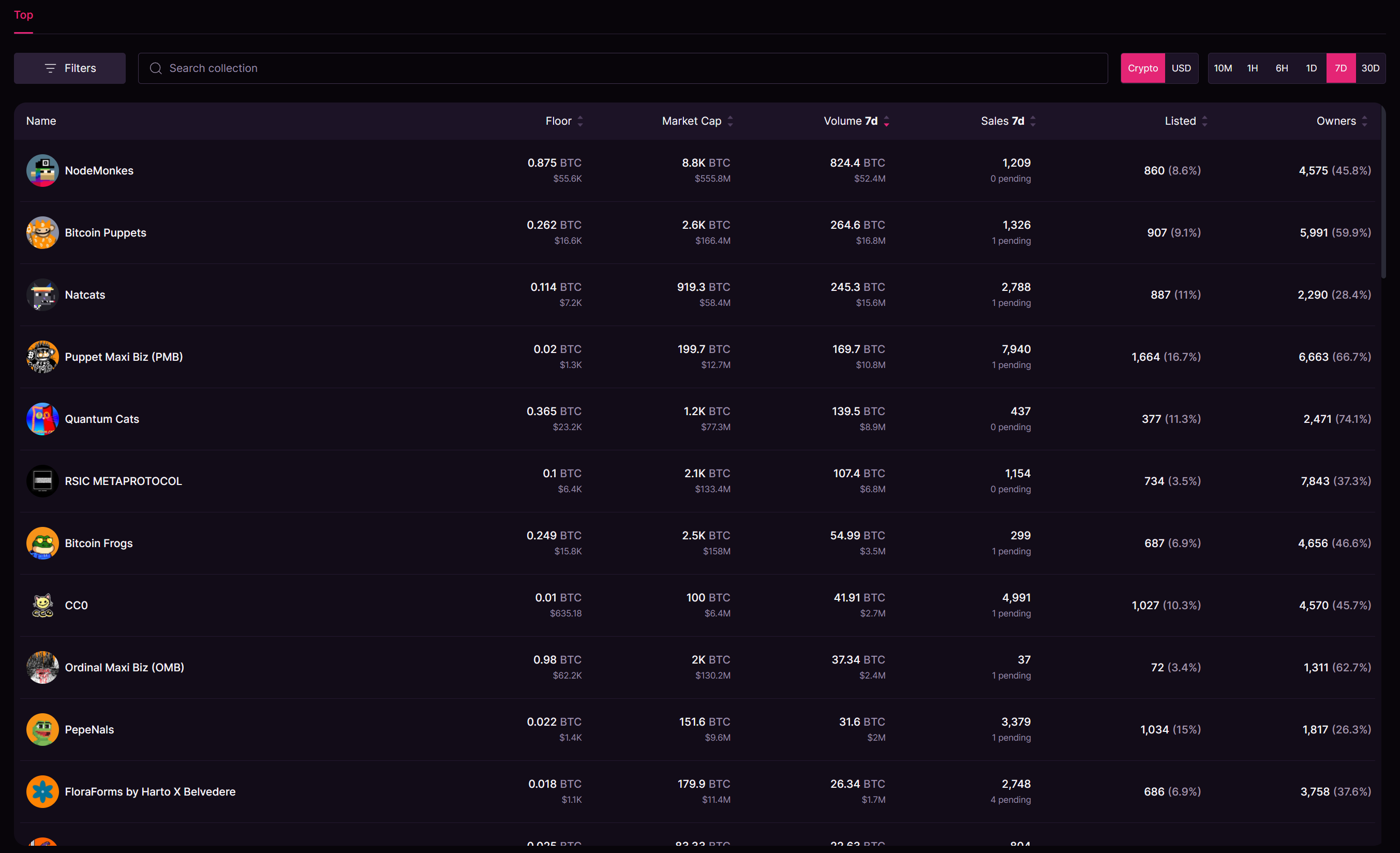Click the table's vertical scrollbar

(x=1383, y=193)
